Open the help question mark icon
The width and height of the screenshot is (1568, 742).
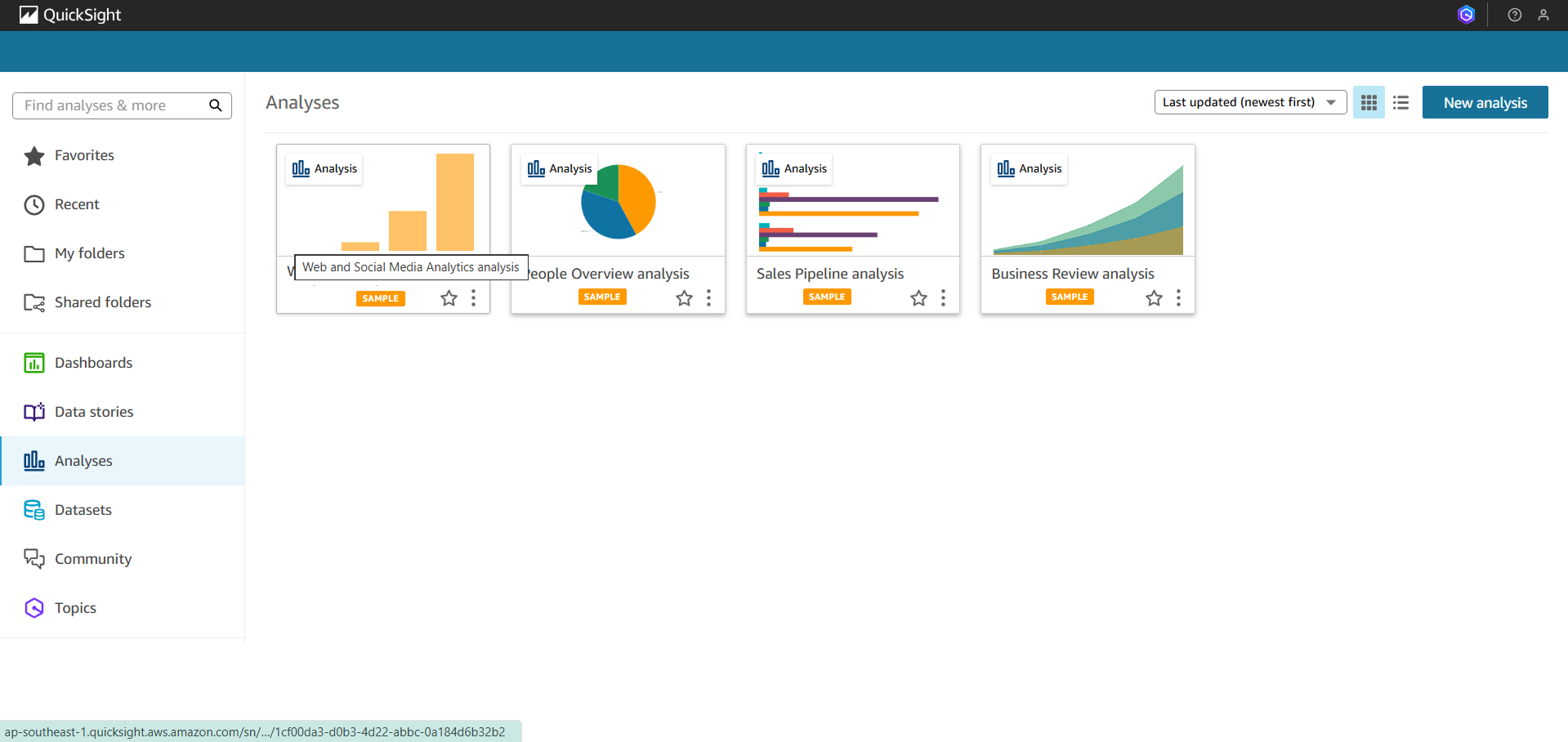pos(1514,15)
